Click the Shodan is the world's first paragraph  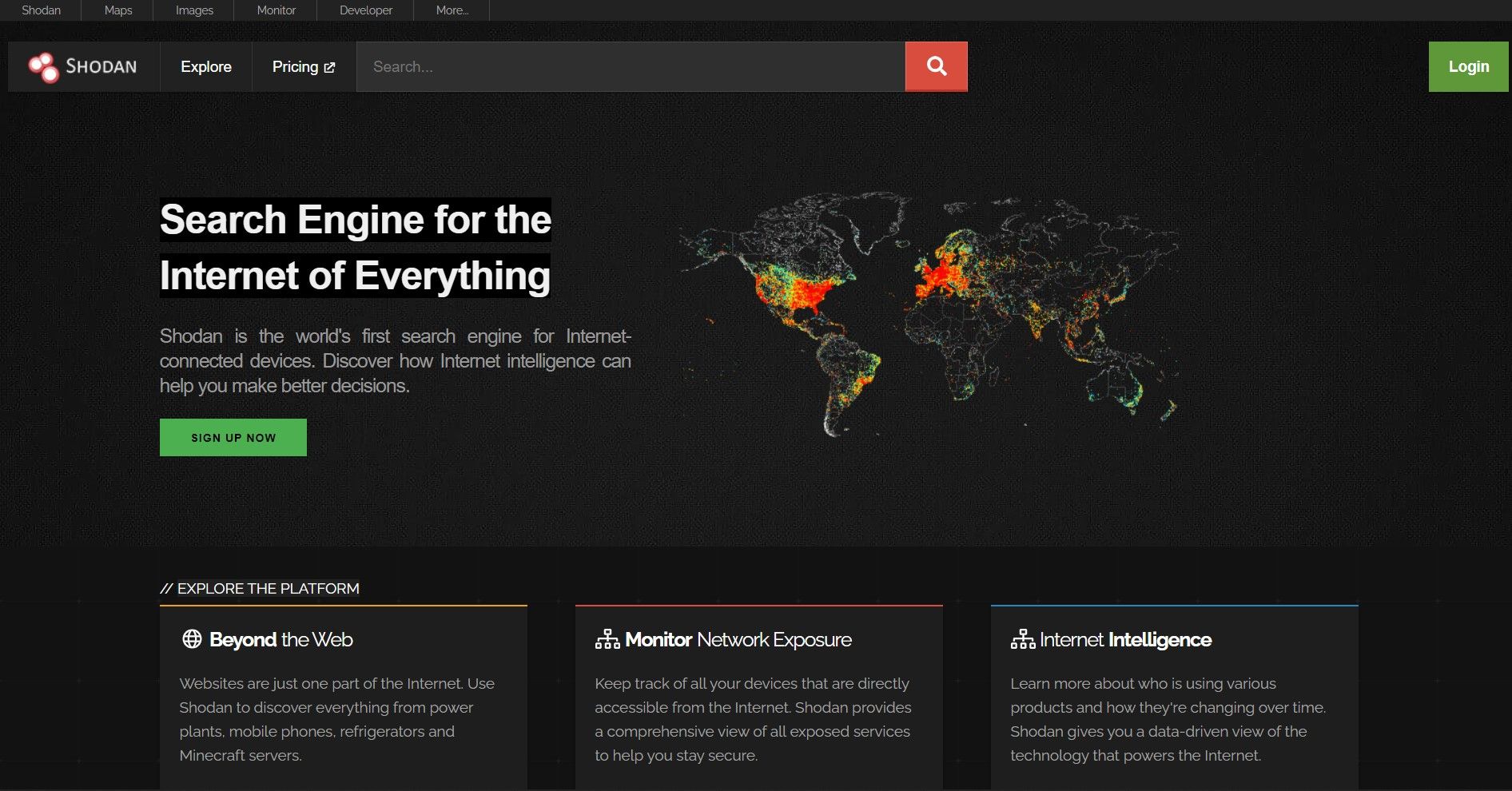[x=396, y=361]
